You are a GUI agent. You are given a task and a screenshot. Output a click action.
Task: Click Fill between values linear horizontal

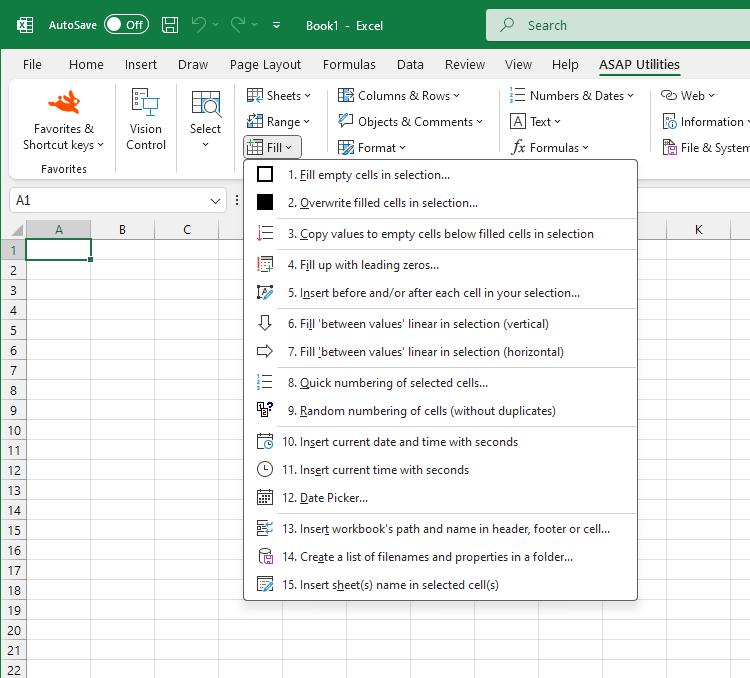pyautogui.click(x=440, y=352)
